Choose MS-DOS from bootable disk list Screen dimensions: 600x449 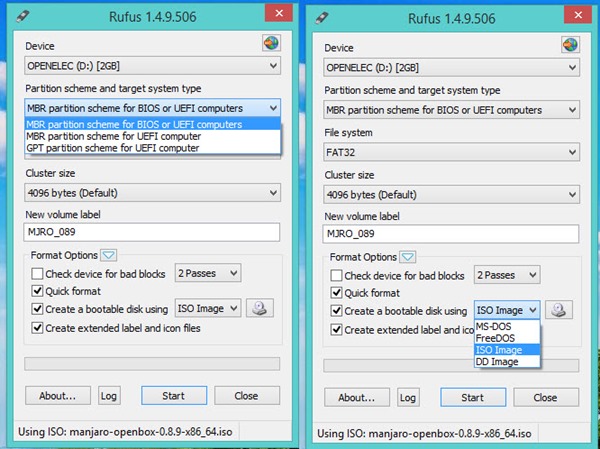(507, 327)
